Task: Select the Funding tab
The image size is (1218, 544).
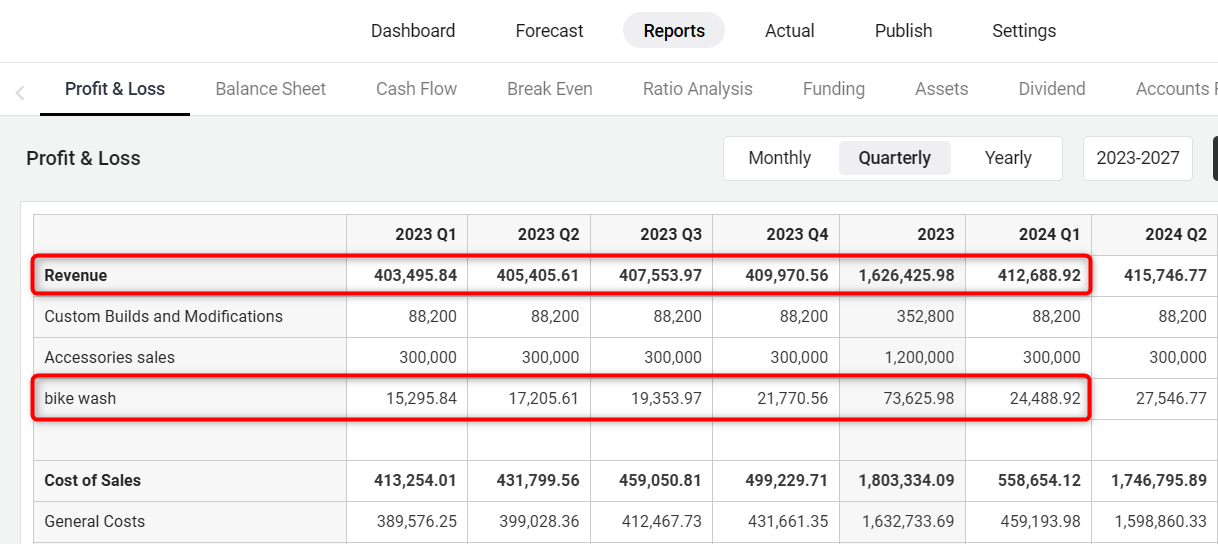Action: [833, 89]
